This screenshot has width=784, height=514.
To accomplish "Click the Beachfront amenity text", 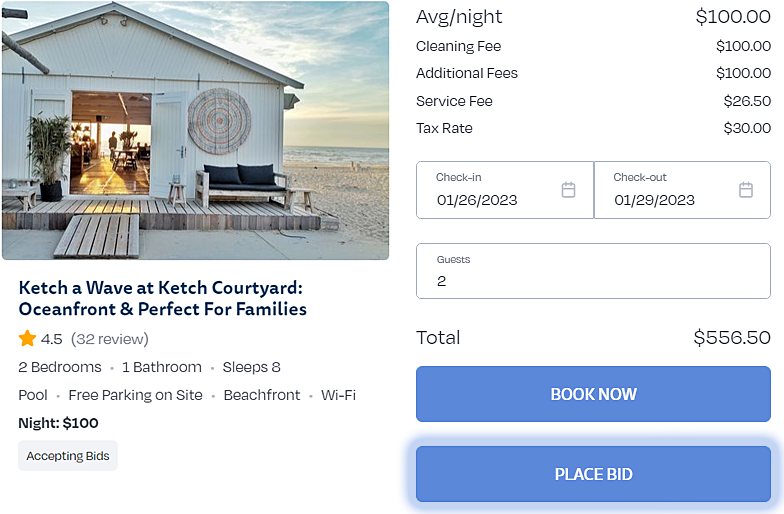I will pyautogui.click(x=262, y=395).
